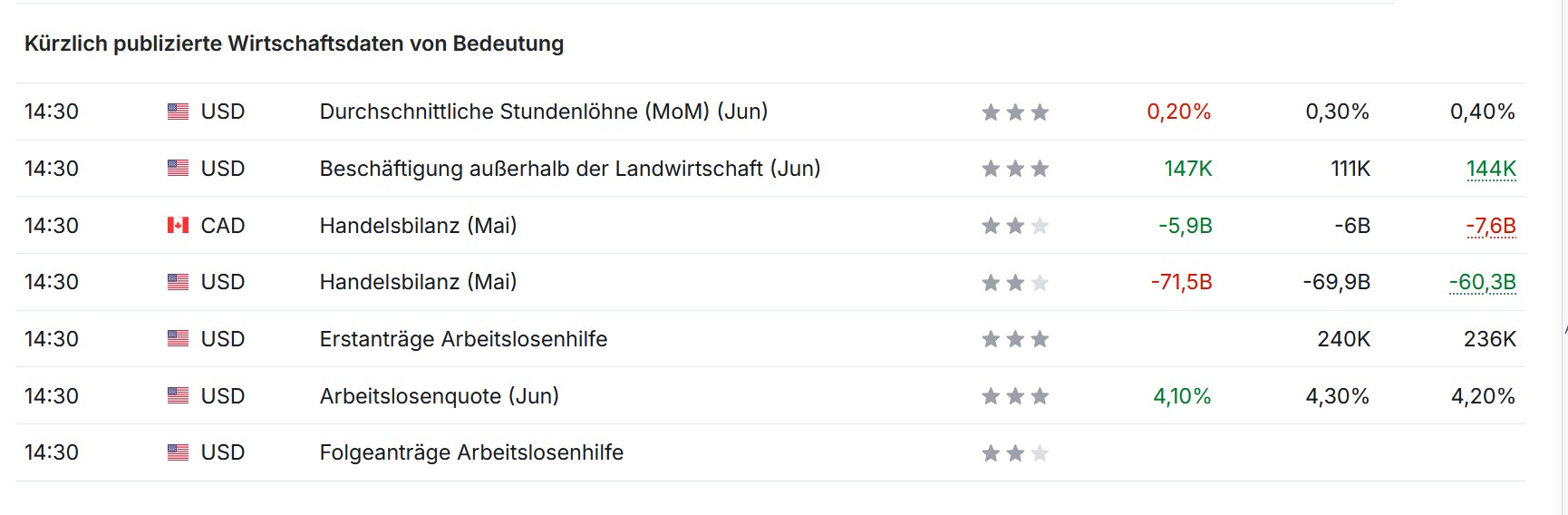Image resolution: width=1568 pixels, height=515 pixels.
Task: Open the Folgeanträge Arbeitslosenhilfe event link
Action: pyautogui.click(x=471, y=452)
